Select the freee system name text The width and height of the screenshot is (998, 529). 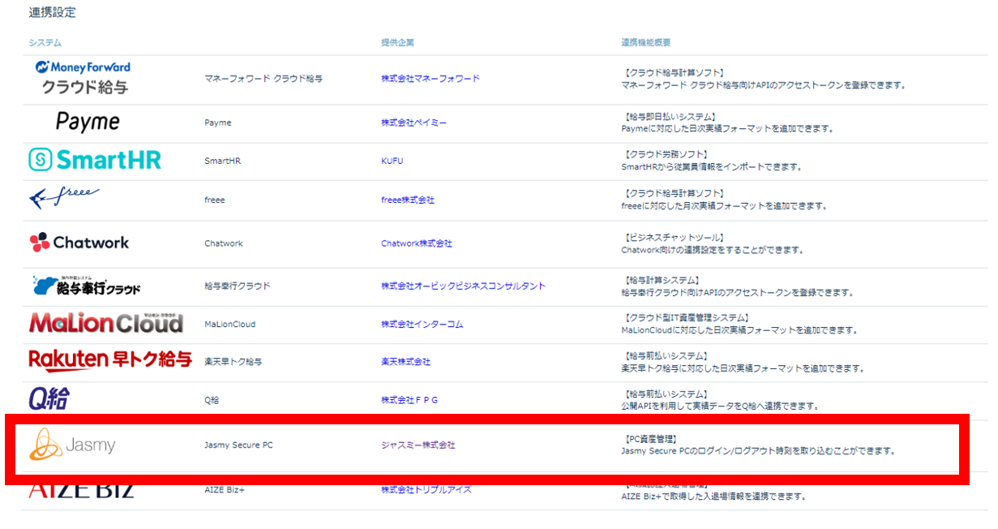click(214, 200)
